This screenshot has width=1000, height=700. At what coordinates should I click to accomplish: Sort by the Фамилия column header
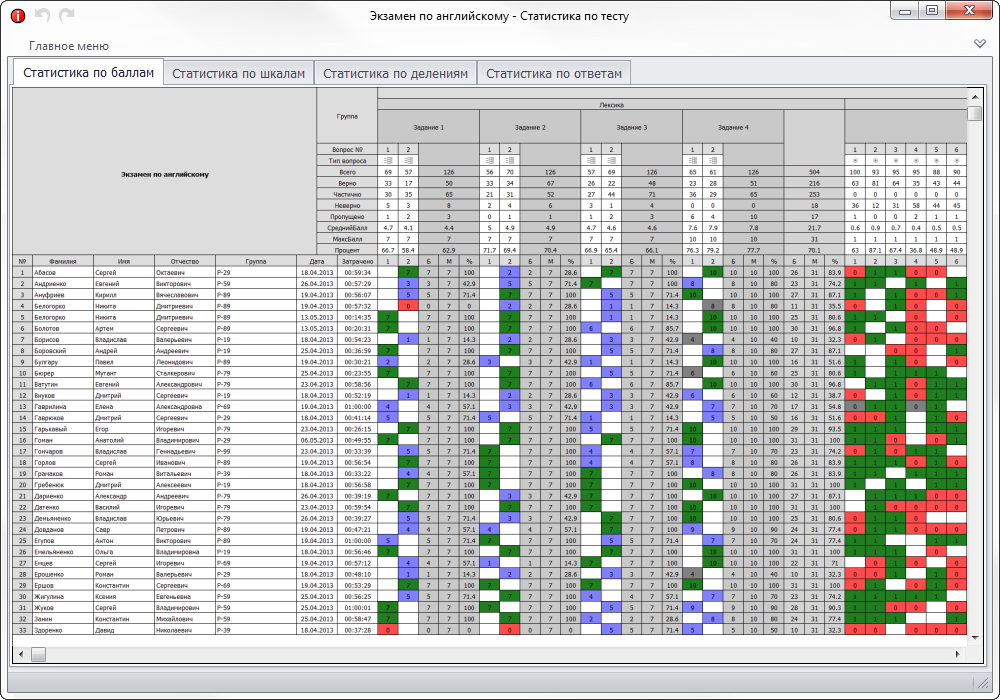pos(62,260)
